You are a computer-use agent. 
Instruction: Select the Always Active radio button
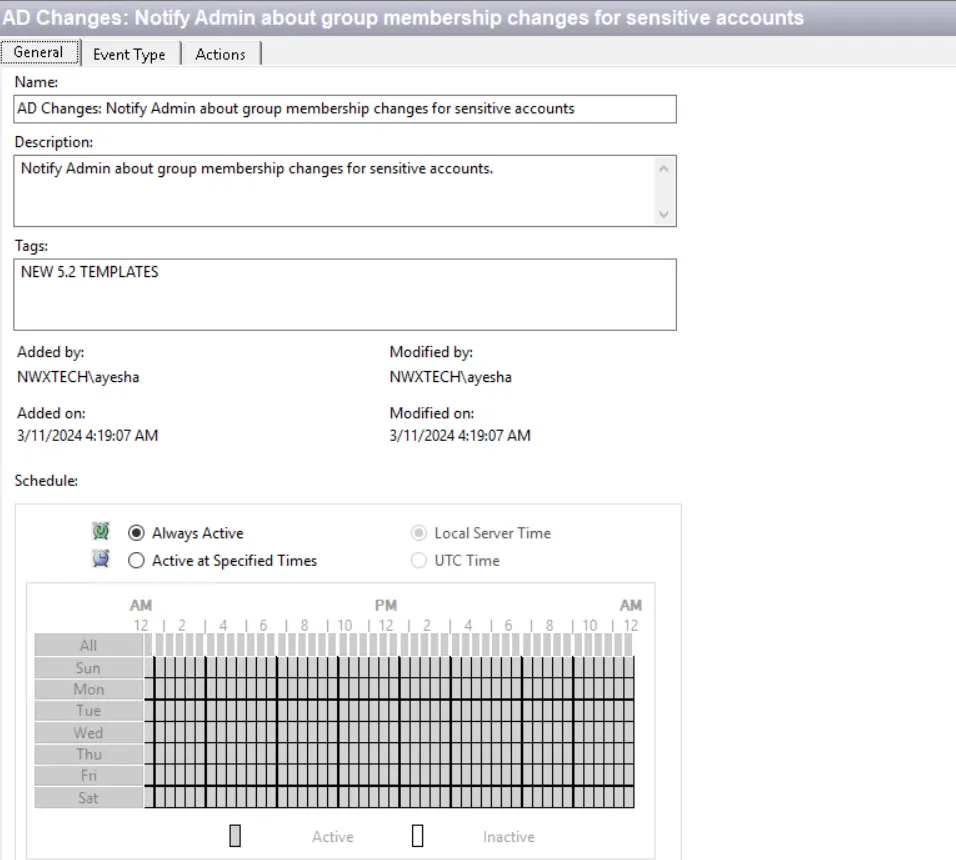click(x=136, y=533)
